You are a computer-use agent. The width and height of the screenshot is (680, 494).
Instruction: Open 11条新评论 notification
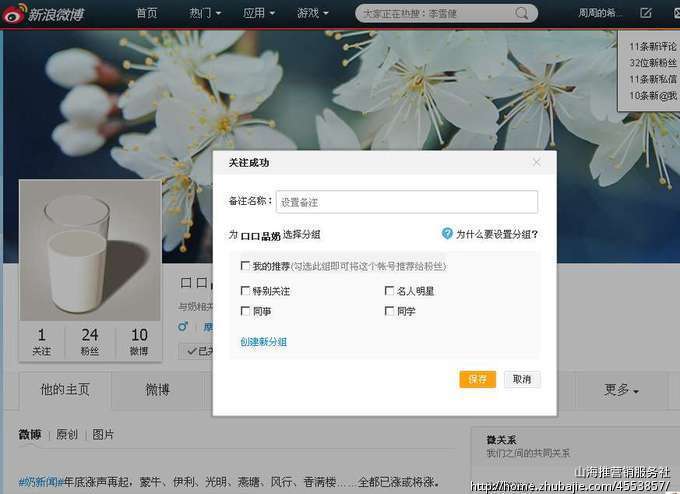653,46
